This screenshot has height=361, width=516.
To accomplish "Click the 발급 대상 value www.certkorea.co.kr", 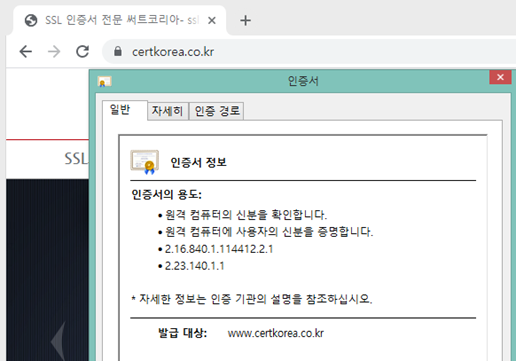I will pos(276,333).
